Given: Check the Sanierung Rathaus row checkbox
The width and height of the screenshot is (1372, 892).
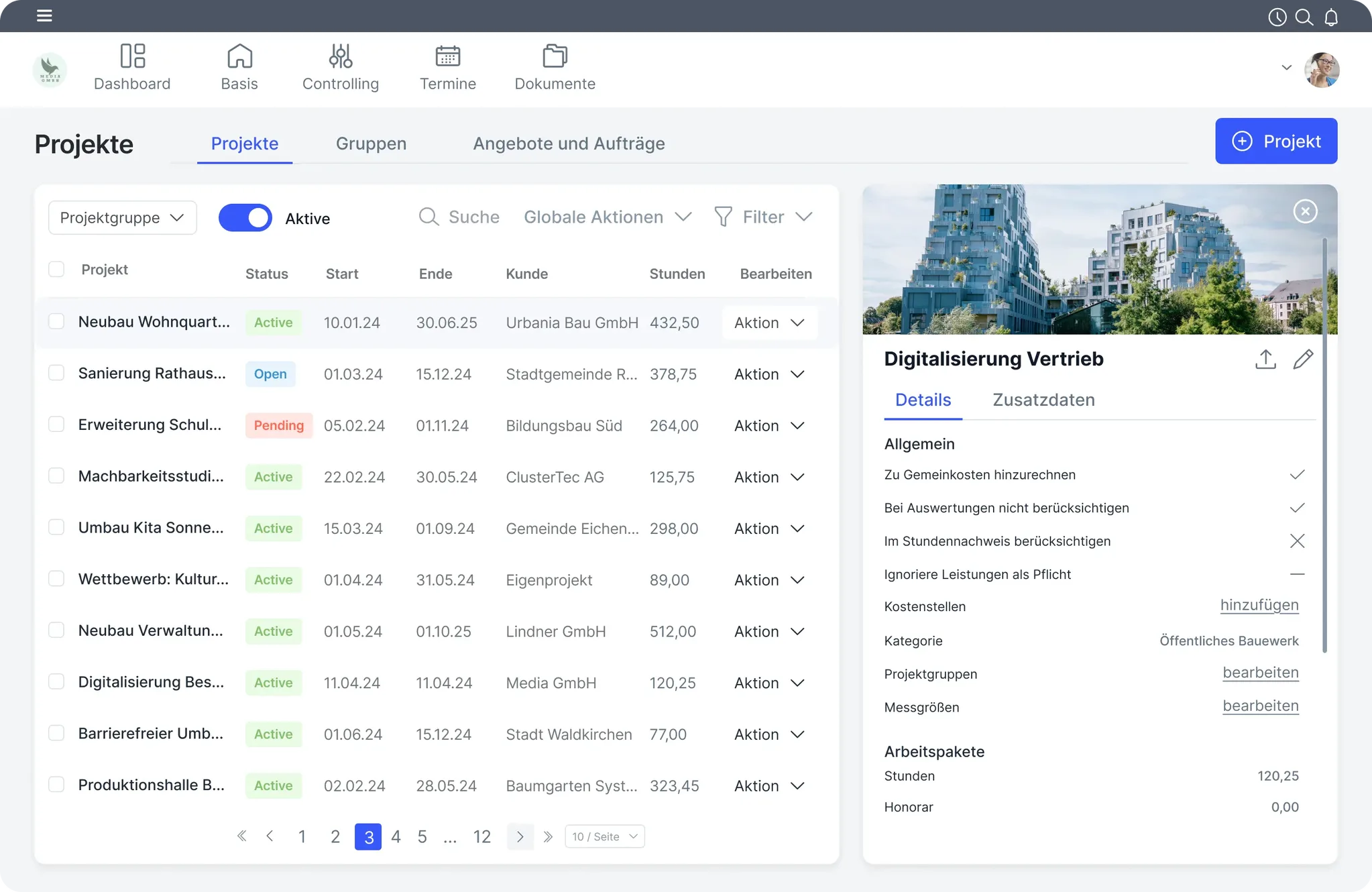Looking at the screenshot, I should [56, 373].
